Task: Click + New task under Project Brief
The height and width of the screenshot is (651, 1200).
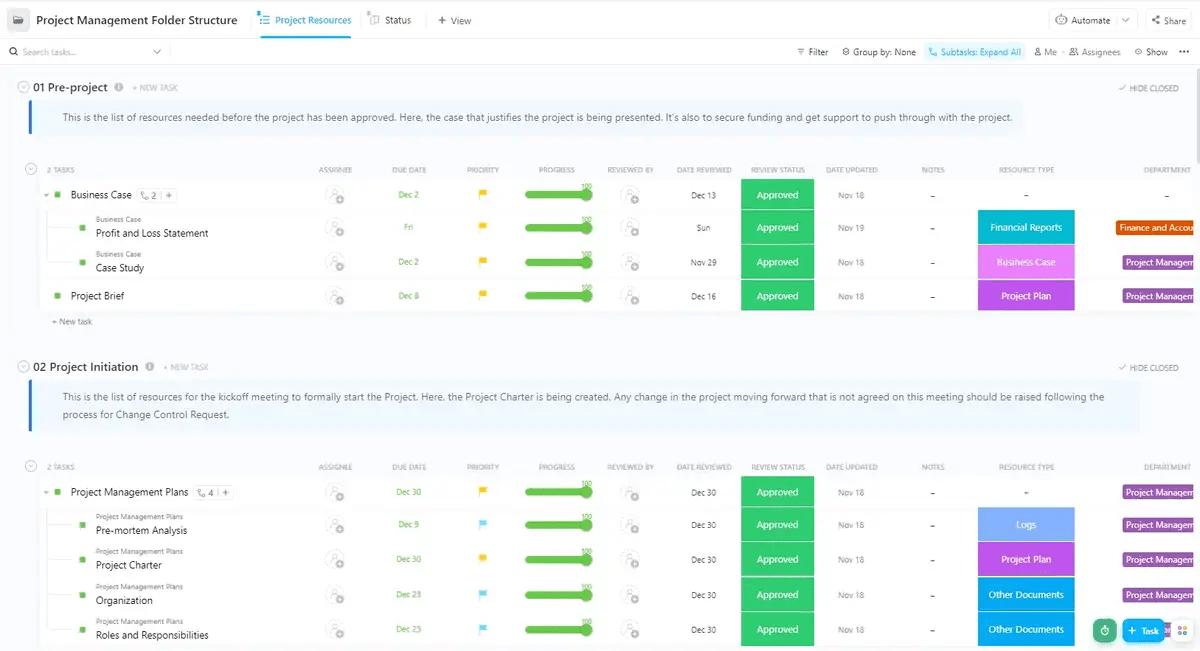Action: tap(72, 322)
